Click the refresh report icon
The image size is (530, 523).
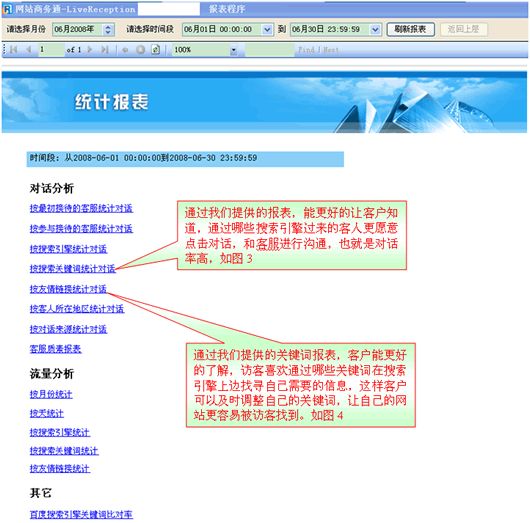[155, 50]
